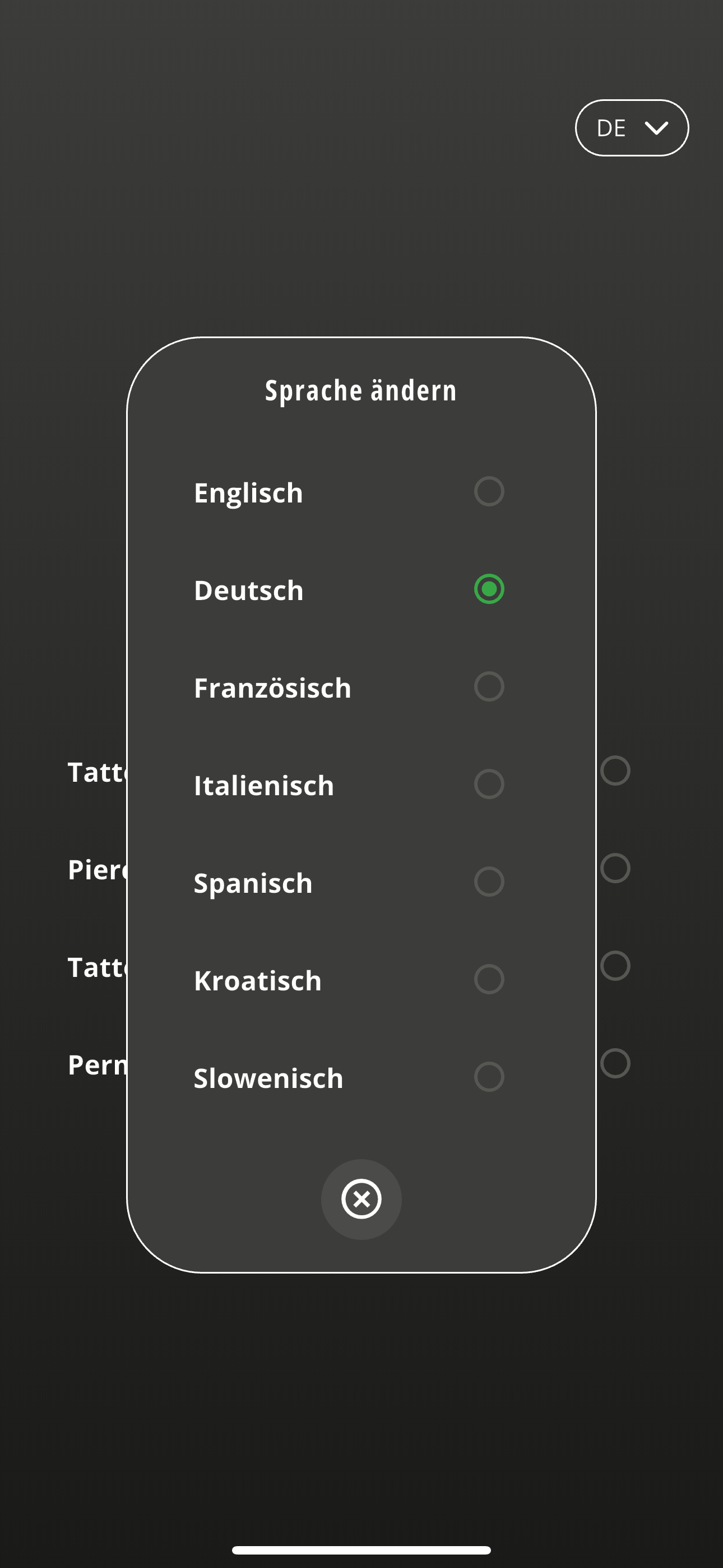Click the Deutsch language label
723x1568 pixels.
click(x=248, y=591)
